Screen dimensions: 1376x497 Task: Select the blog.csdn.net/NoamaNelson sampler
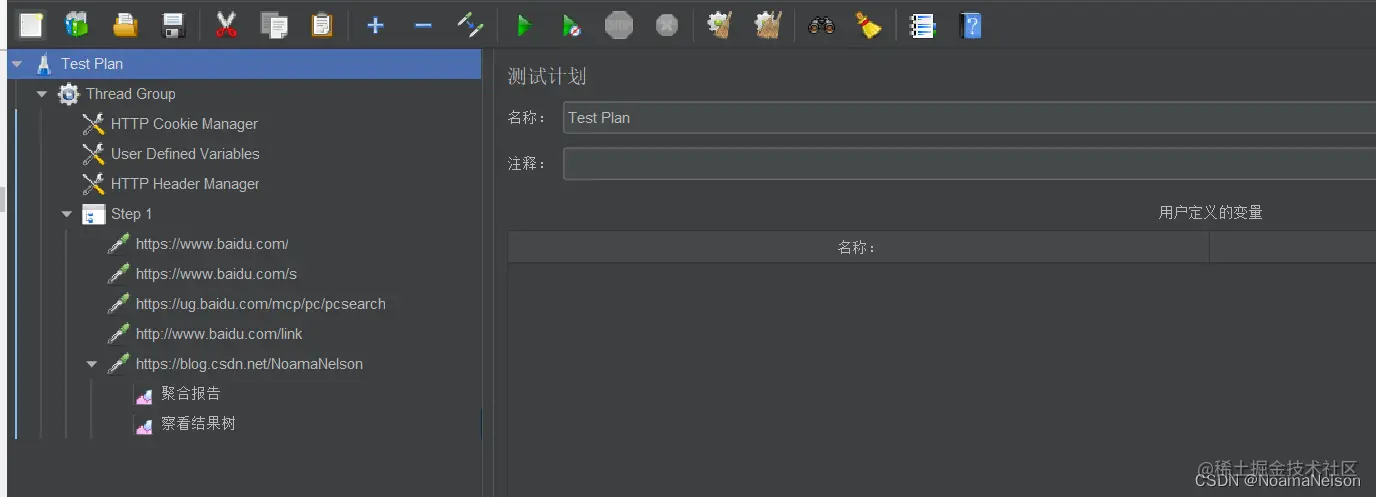tap(249, 364)
